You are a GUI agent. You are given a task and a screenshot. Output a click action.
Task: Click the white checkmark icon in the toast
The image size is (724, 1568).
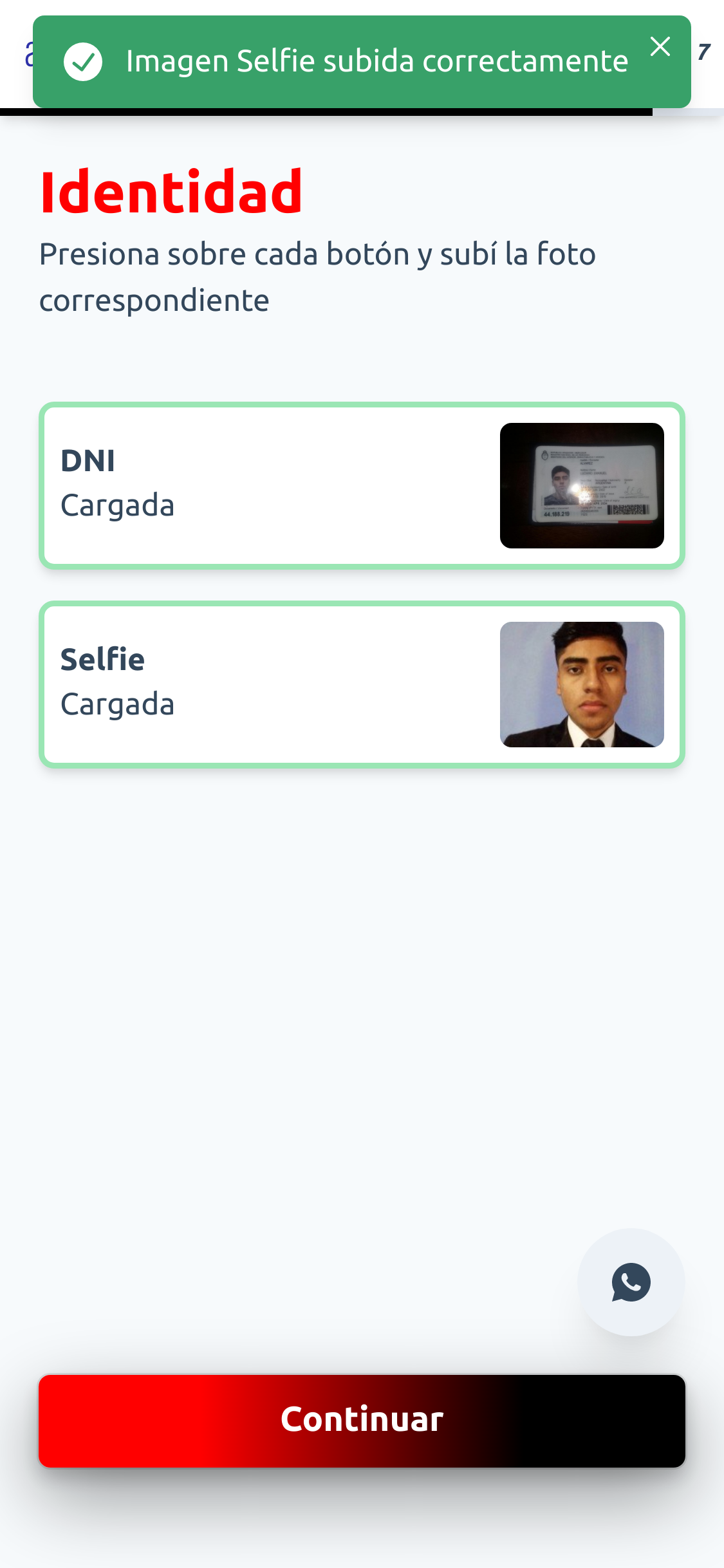click(83, 62)
